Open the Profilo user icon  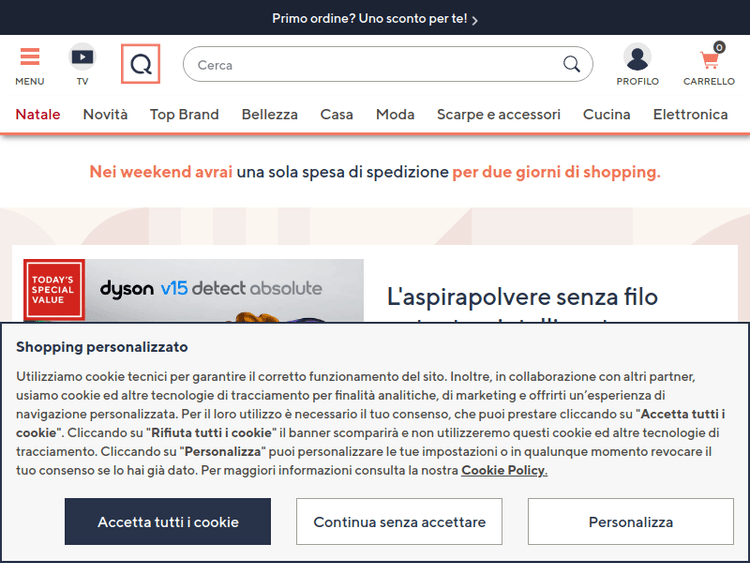point(637,58)
